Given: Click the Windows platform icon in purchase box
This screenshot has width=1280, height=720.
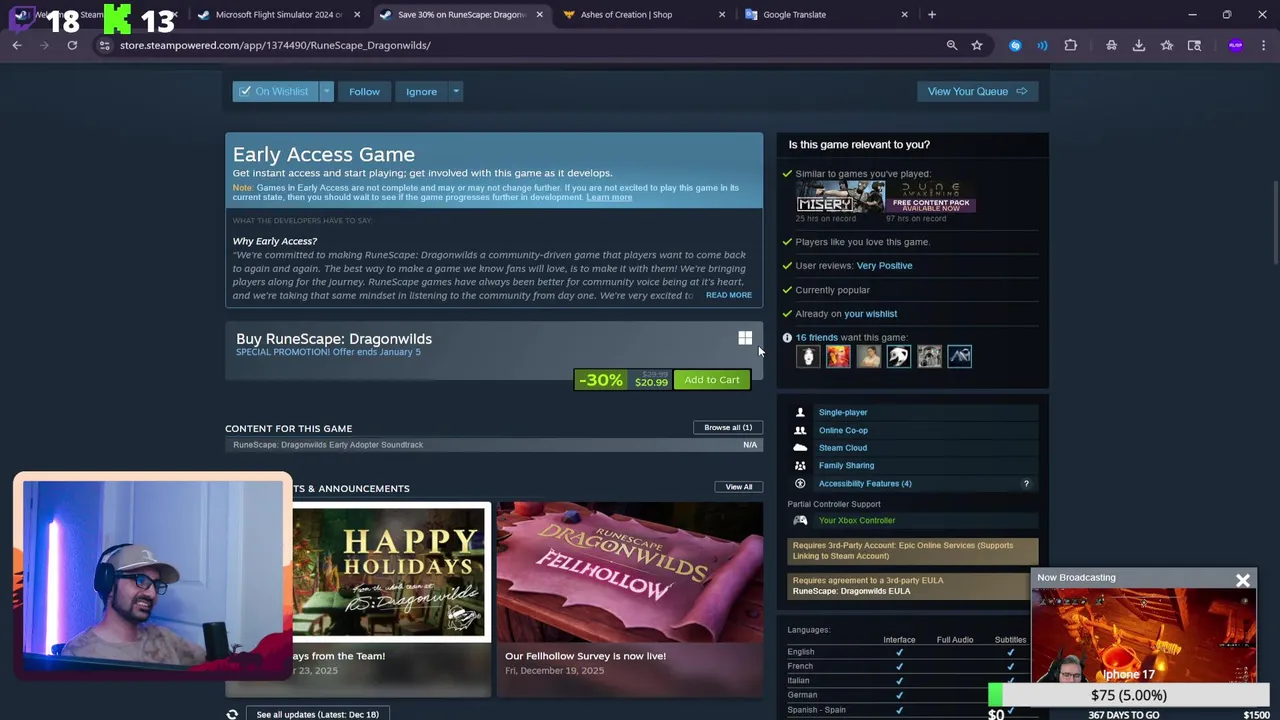Looking at the screenshot, I should [745, 339].
